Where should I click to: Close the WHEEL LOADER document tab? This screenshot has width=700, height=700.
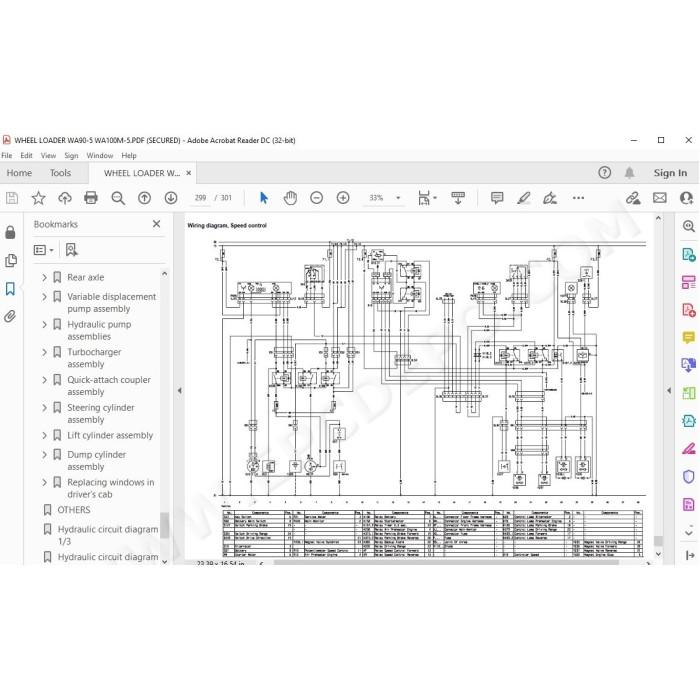point(189,173)
